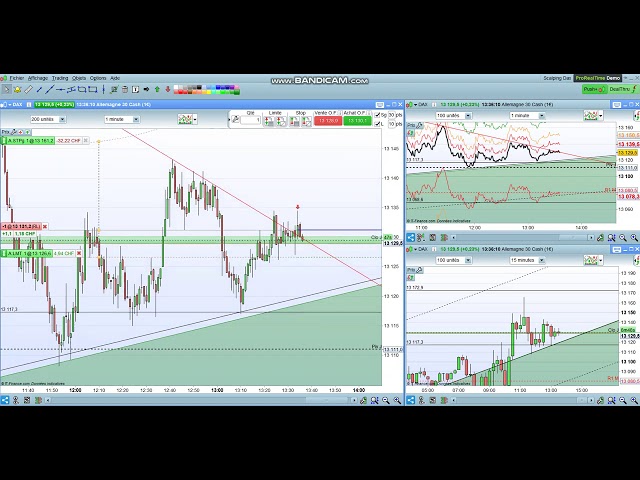Open the 100 unités dropdown in top-right chart
This screenshot has width=640, height=480.
pyautogui.click(x=453, y=116)
